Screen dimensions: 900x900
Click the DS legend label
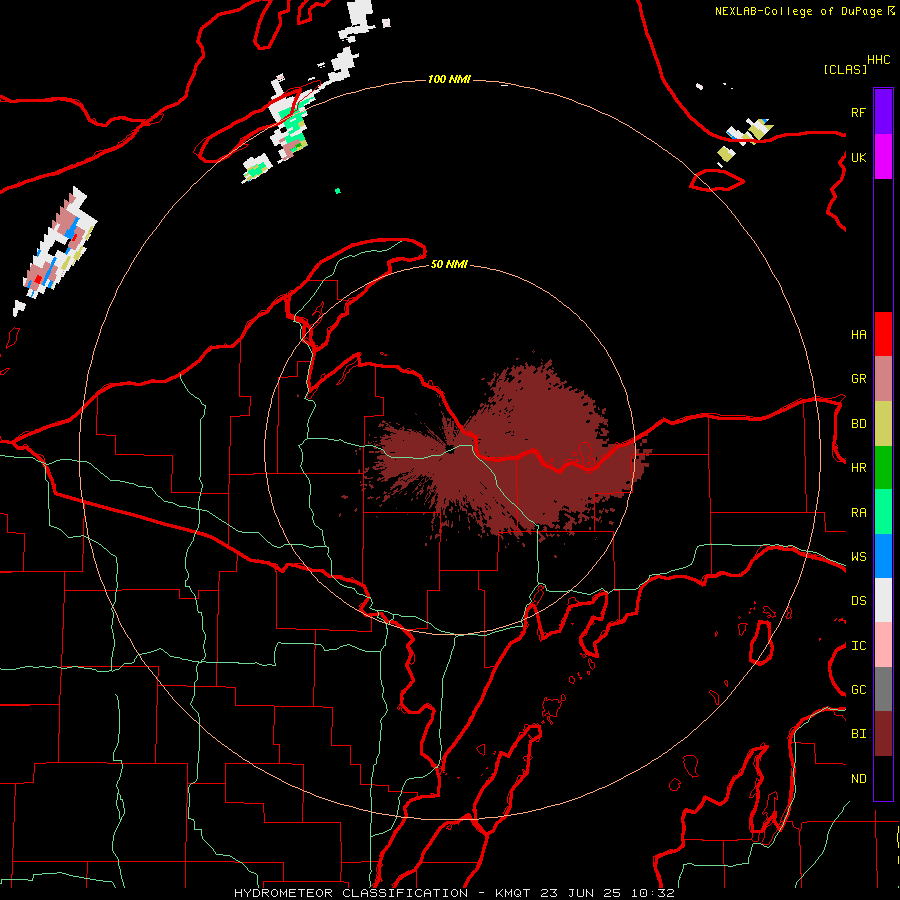click(858, 601)
